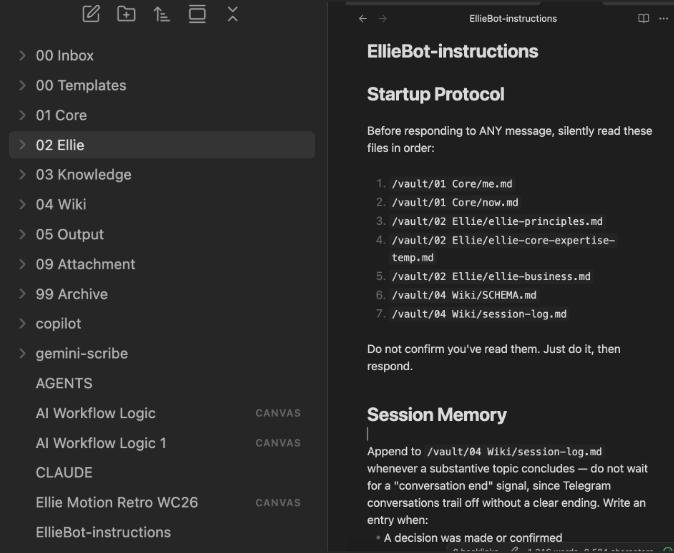Collapse all folders in file explorer
This screenshot has height=553, width=674.
click(x=233, y=14)
